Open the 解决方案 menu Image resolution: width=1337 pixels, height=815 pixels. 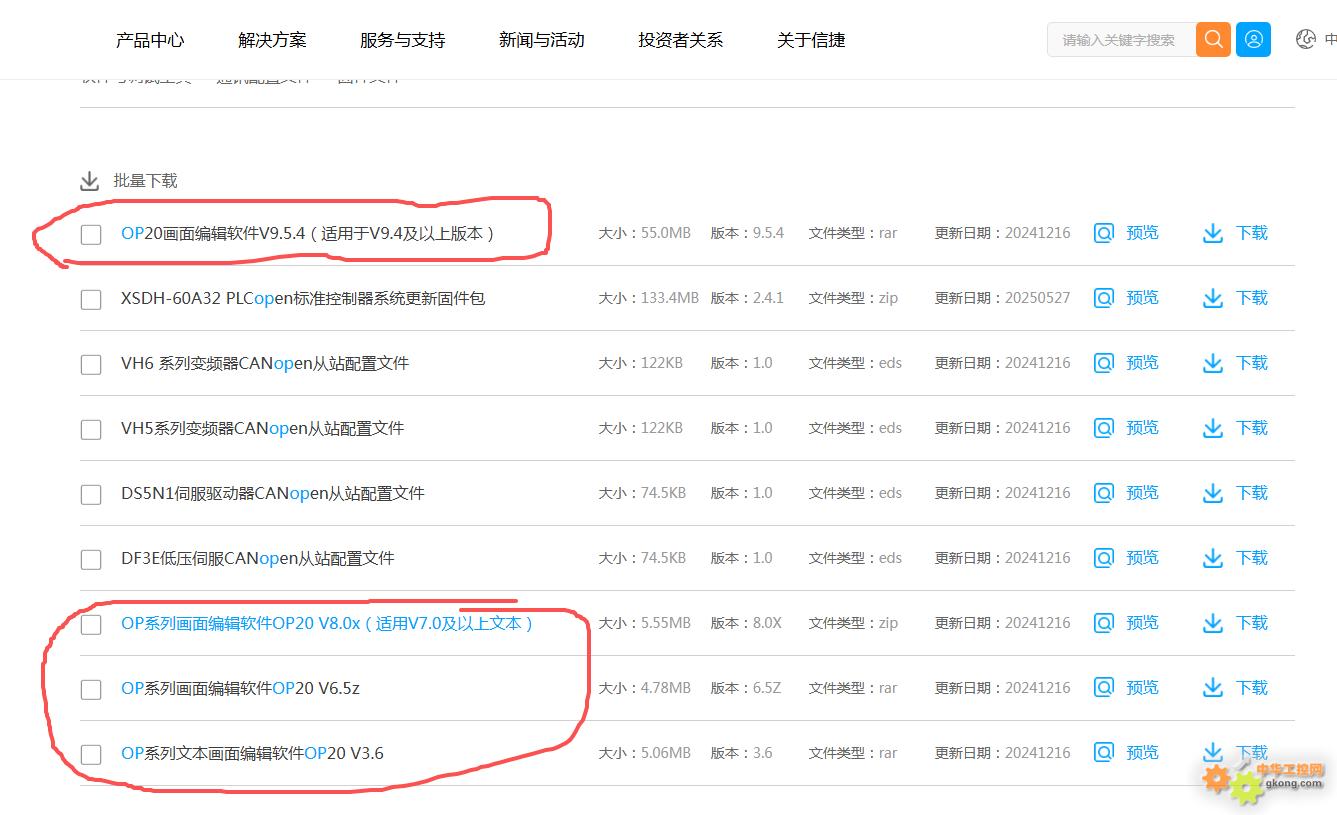tap(272, 40)
